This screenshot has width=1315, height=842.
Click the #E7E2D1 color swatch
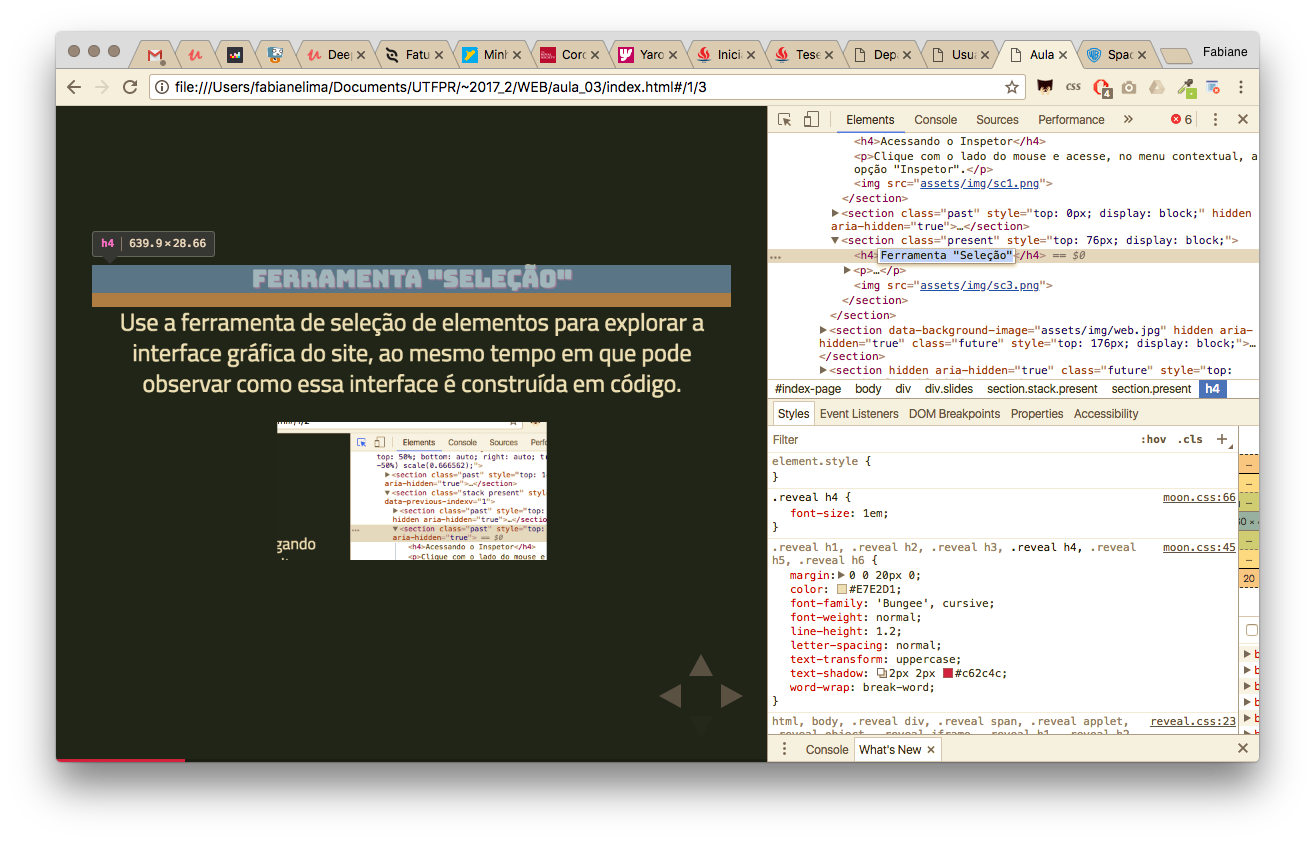(842, 590)
